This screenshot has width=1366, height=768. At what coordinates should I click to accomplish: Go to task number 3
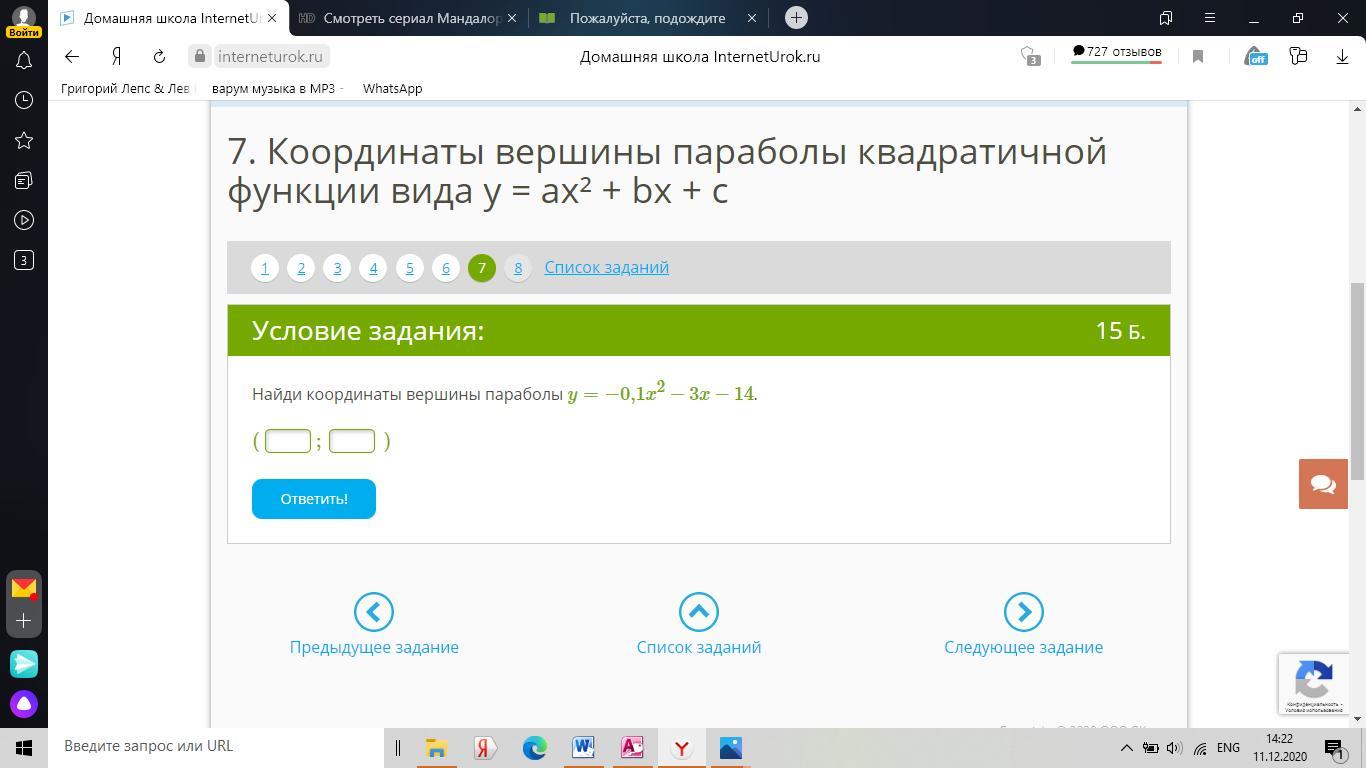tap(337, 268)
